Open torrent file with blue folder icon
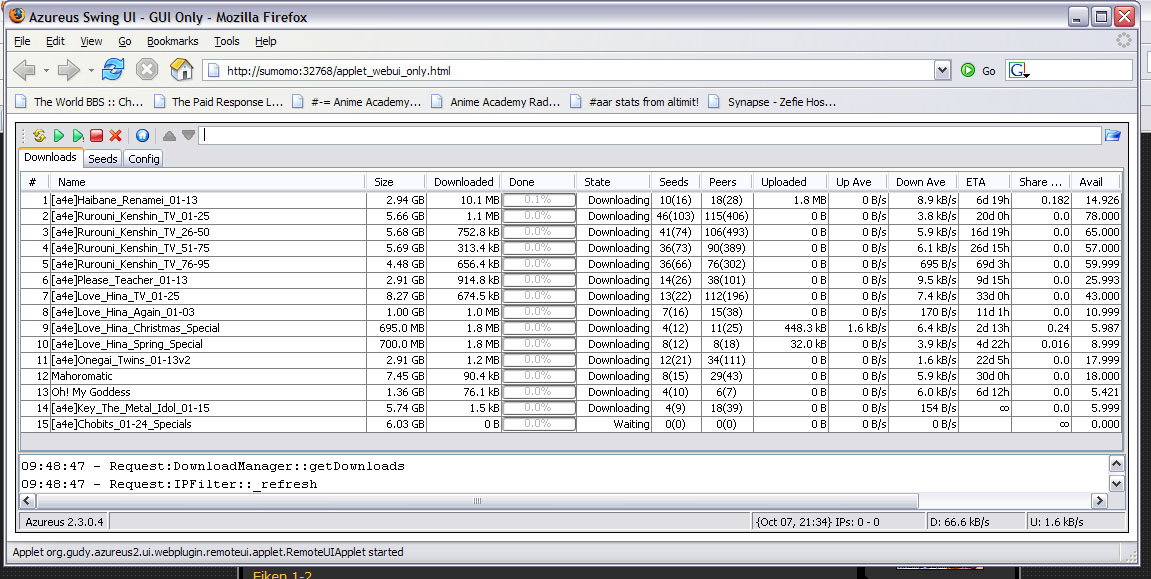This screenshot has width=1151, height=579. click(x=1112, y=135)
